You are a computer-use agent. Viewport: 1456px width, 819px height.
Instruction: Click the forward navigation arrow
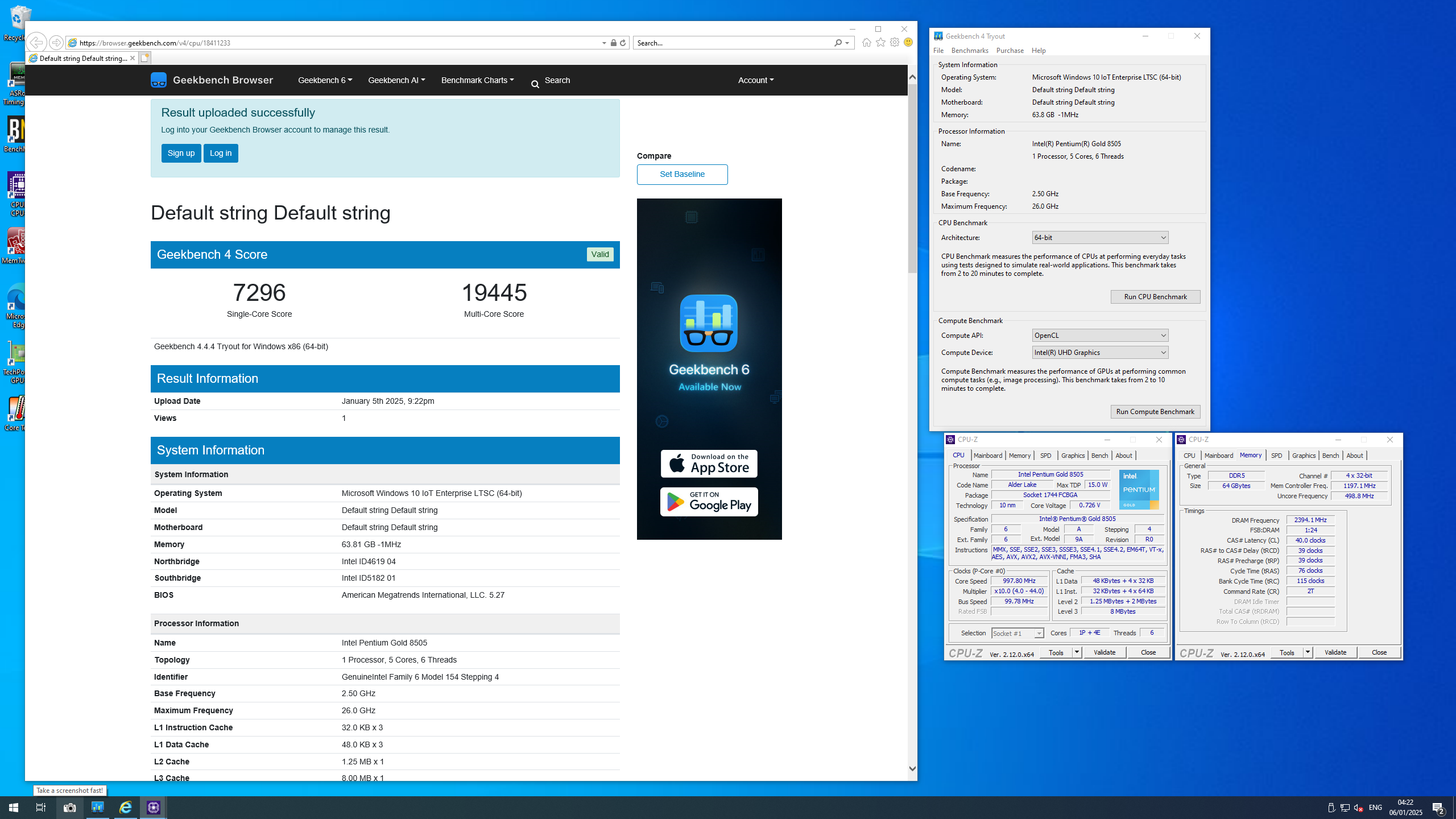click(56, 43)
